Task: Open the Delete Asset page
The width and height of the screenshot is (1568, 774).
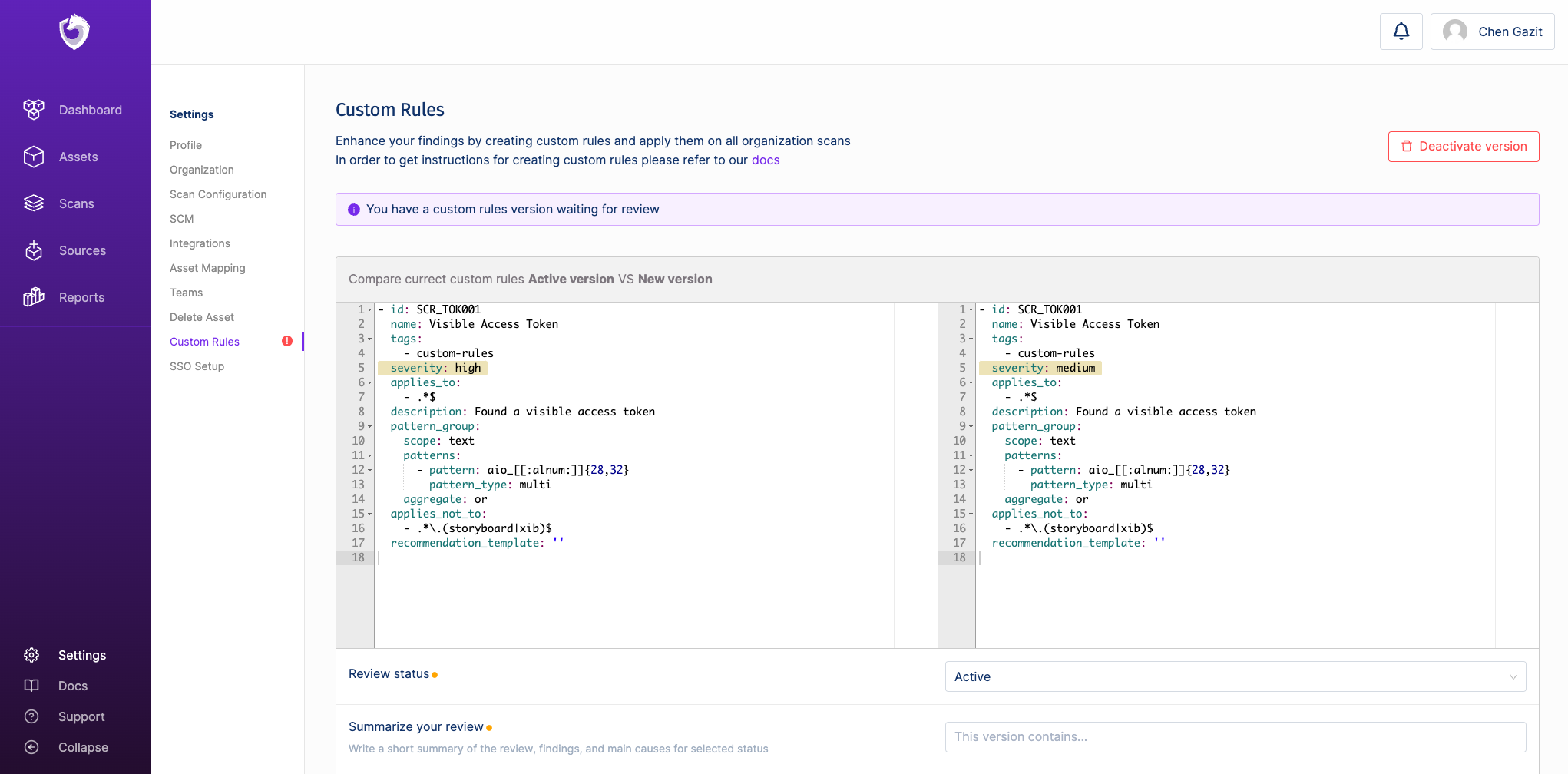Action: tap(202, 317)
